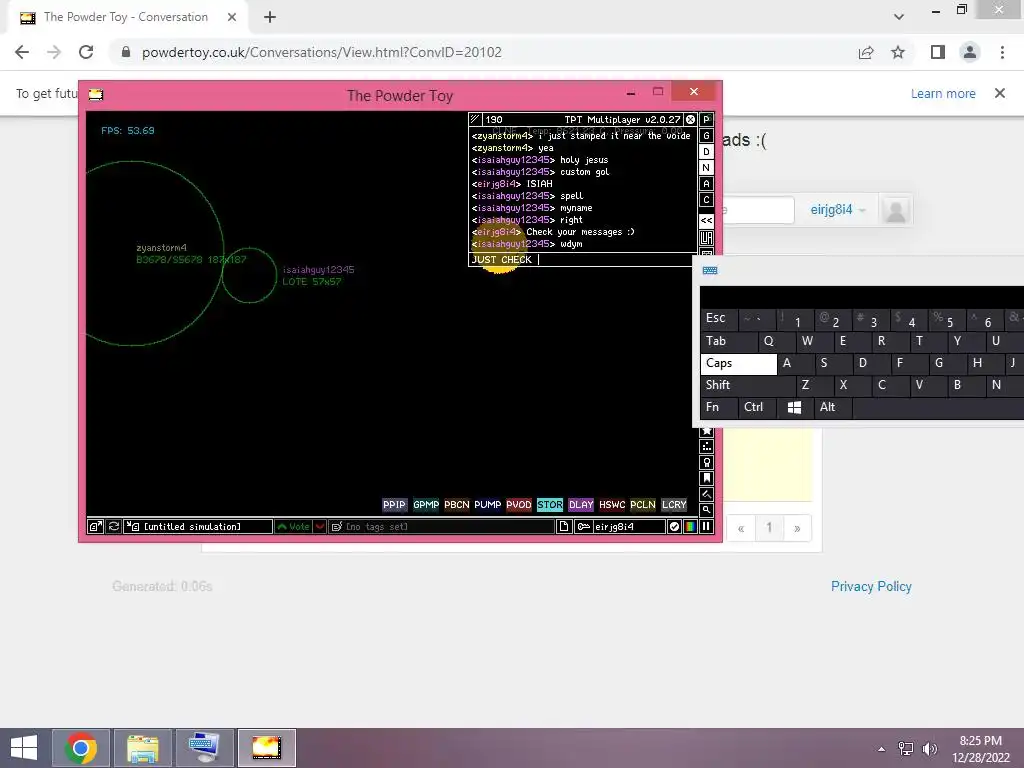Go to page 1 in pagination
Image resolution: width=1024 pixels, height=768 pixels.
click(x=769, y=528)
